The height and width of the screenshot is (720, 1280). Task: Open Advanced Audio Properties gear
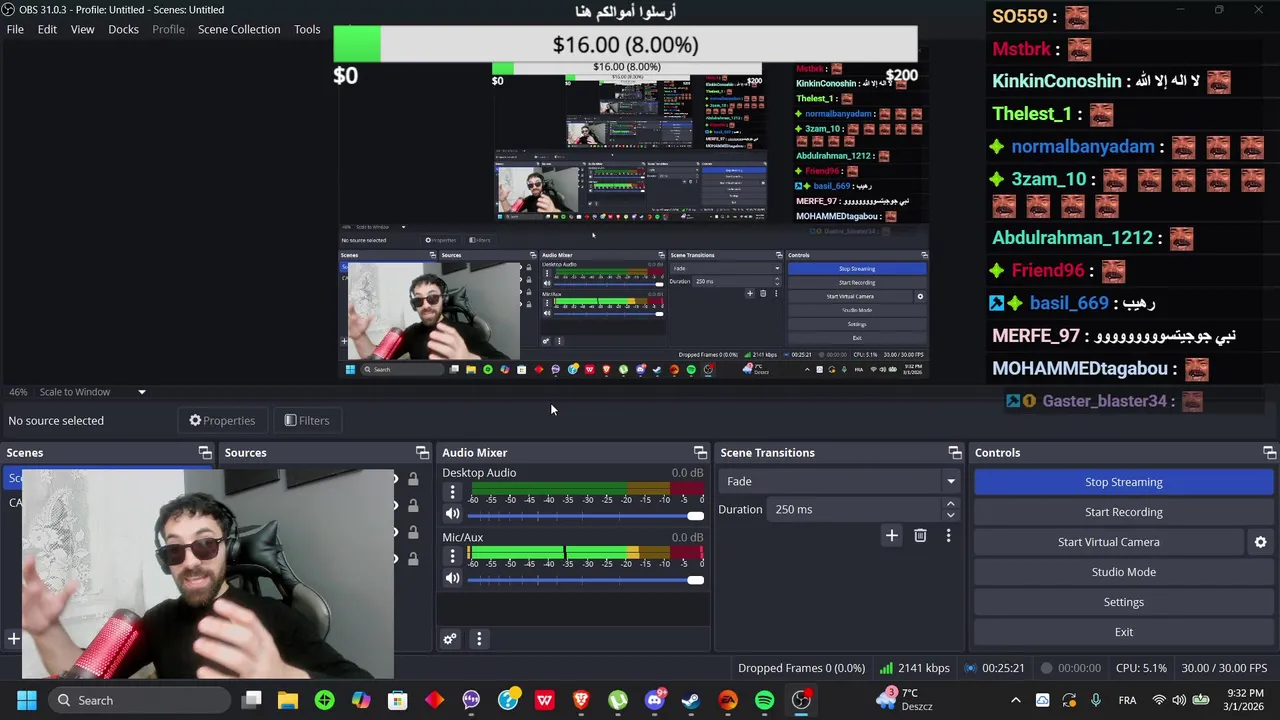pyautogui.click(x=450, y=639)
